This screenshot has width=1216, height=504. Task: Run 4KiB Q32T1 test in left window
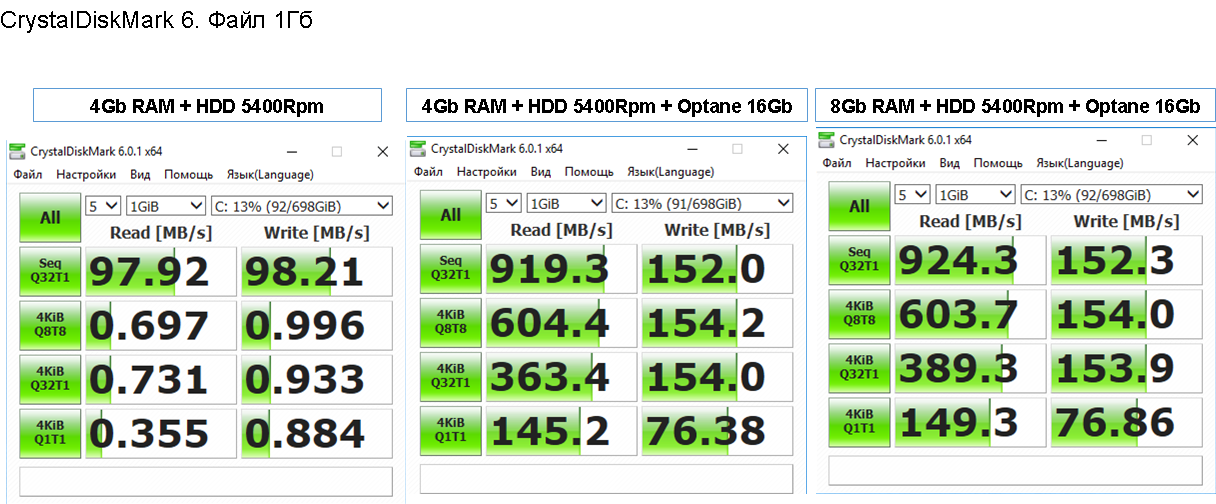tap(50, 379)
